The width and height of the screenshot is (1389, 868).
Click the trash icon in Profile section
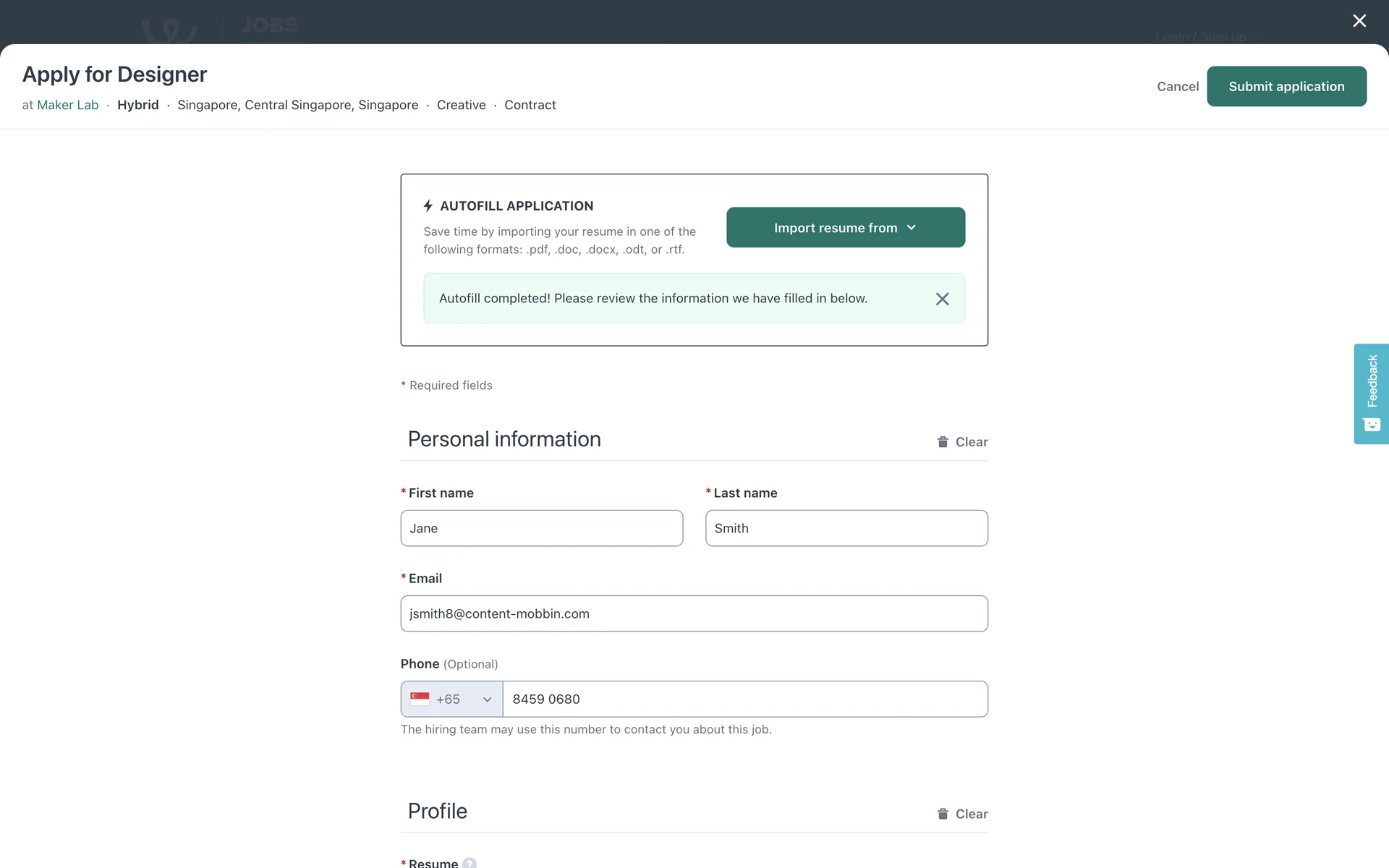(x=943, y=814)
